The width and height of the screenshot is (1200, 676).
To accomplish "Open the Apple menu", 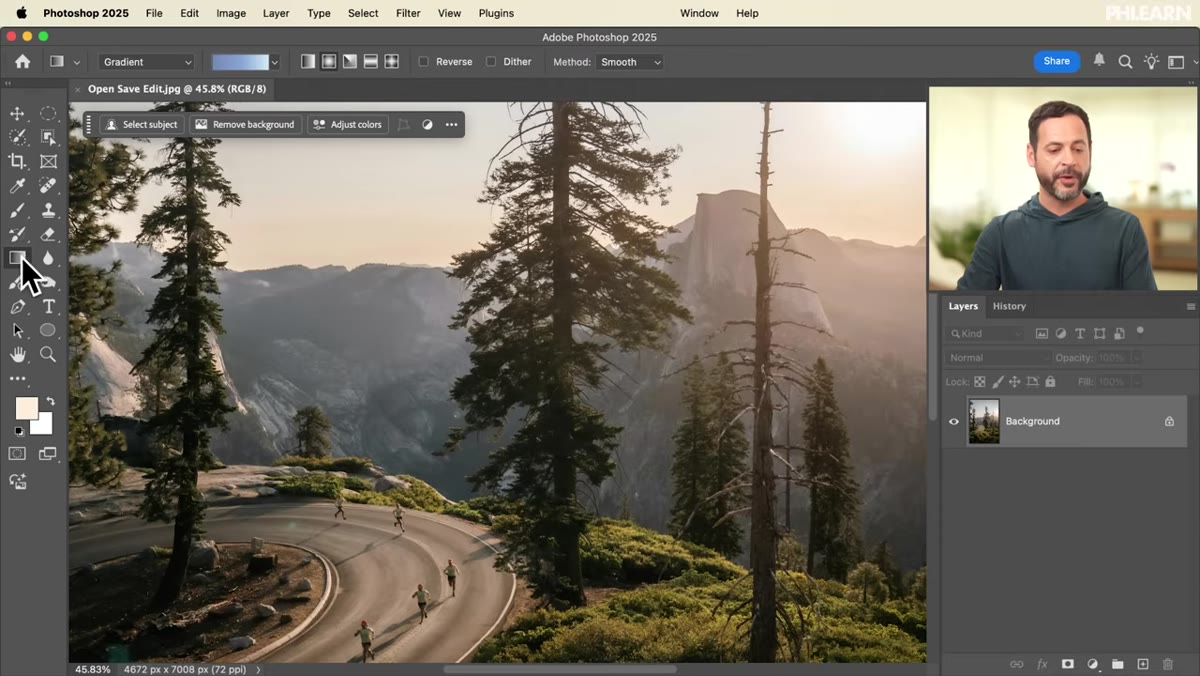I will click(21, 13).
